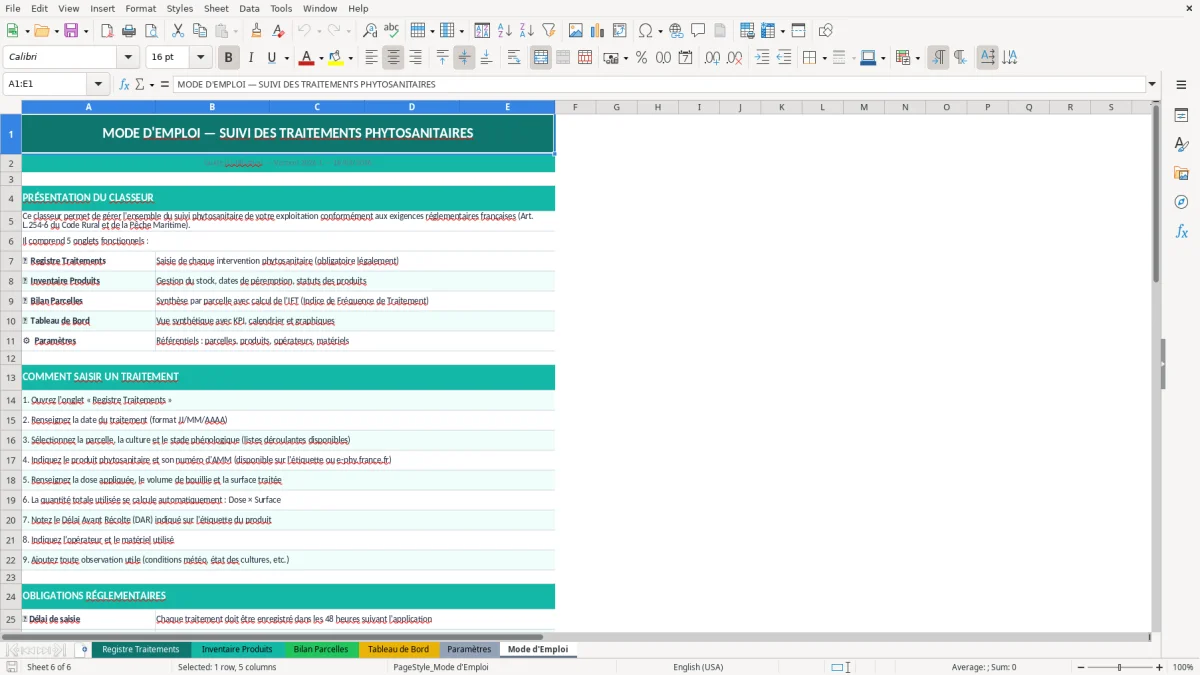
Task: Click the Increase Indent icon
Action: click(x=762, y=58)
